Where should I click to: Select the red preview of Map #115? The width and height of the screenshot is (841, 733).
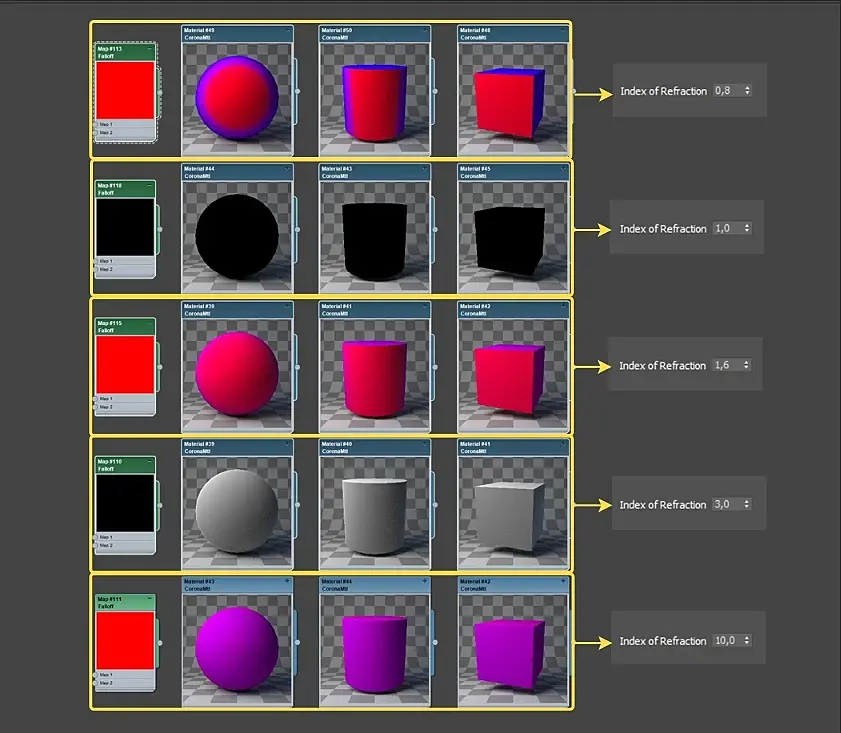click(125, 365)
